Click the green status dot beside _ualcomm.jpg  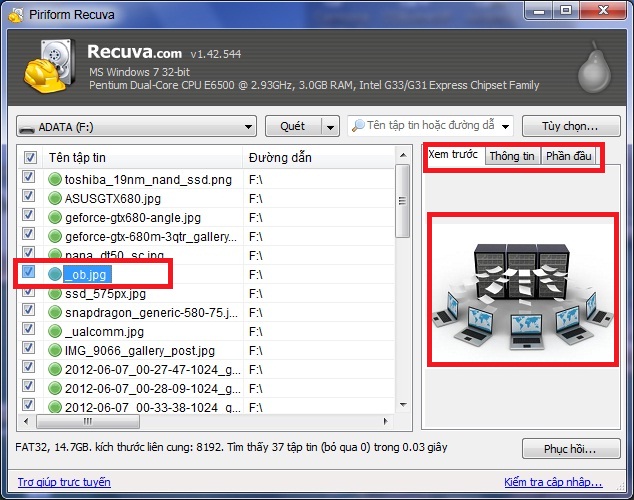tap(55, 331)
